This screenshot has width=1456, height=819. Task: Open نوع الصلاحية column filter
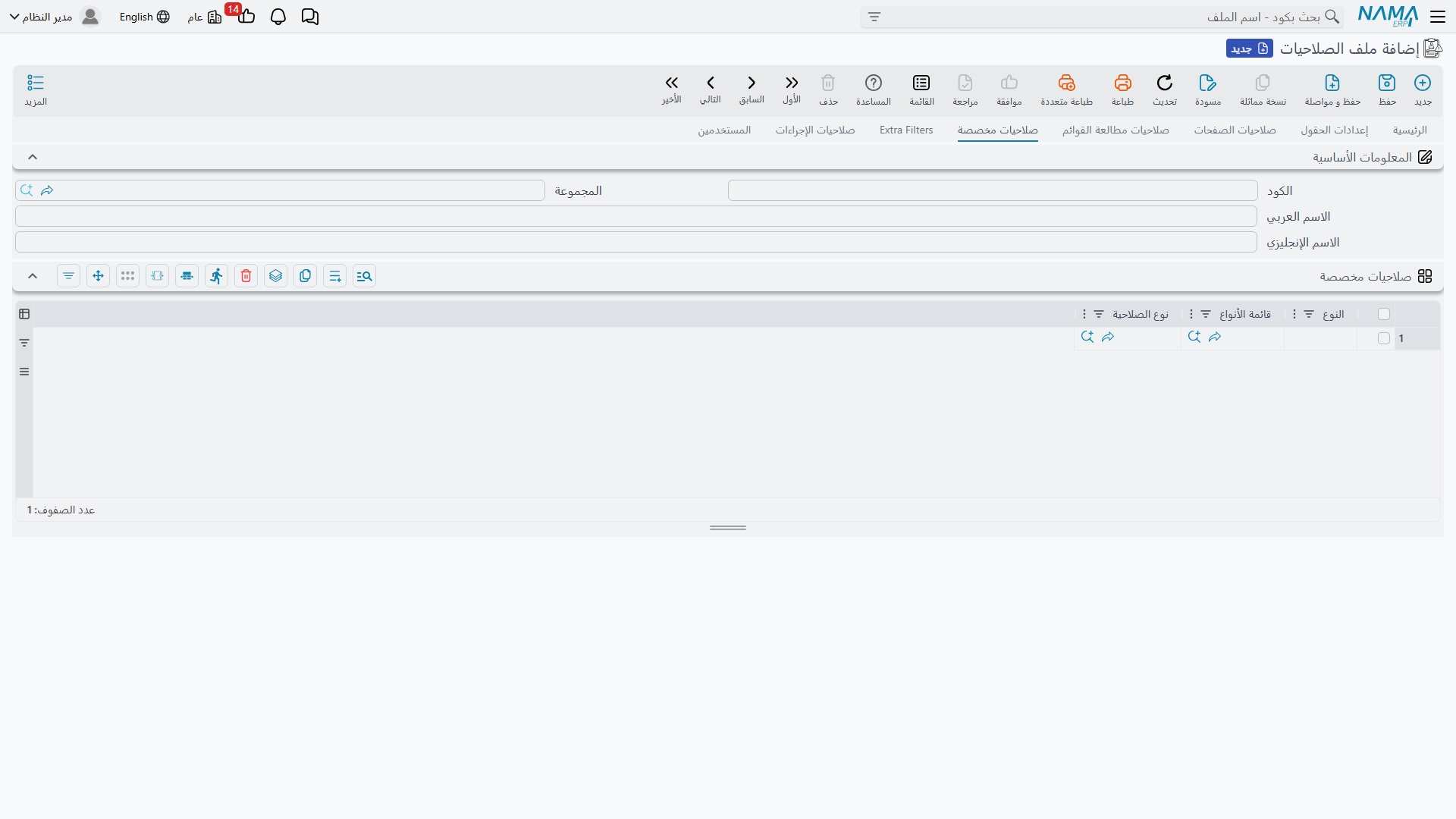(1099, 314)
